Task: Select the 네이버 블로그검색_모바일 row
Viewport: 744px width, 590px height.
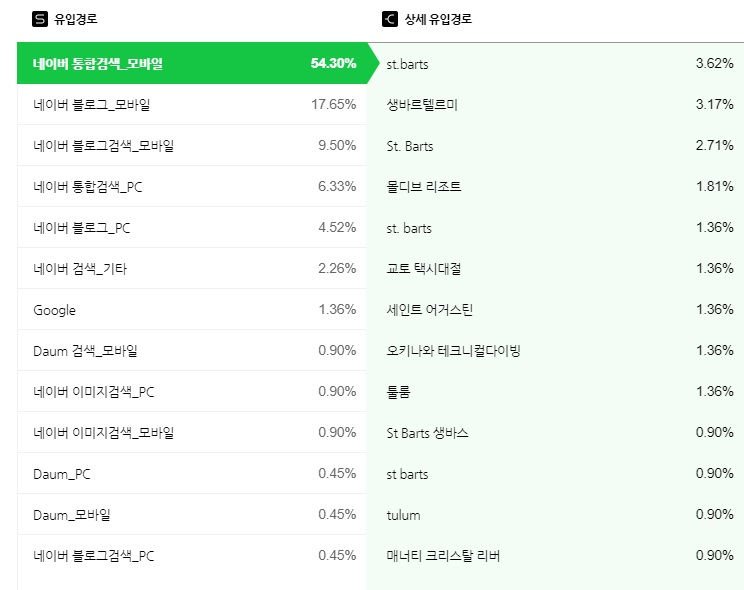Action: coord(192,145)
